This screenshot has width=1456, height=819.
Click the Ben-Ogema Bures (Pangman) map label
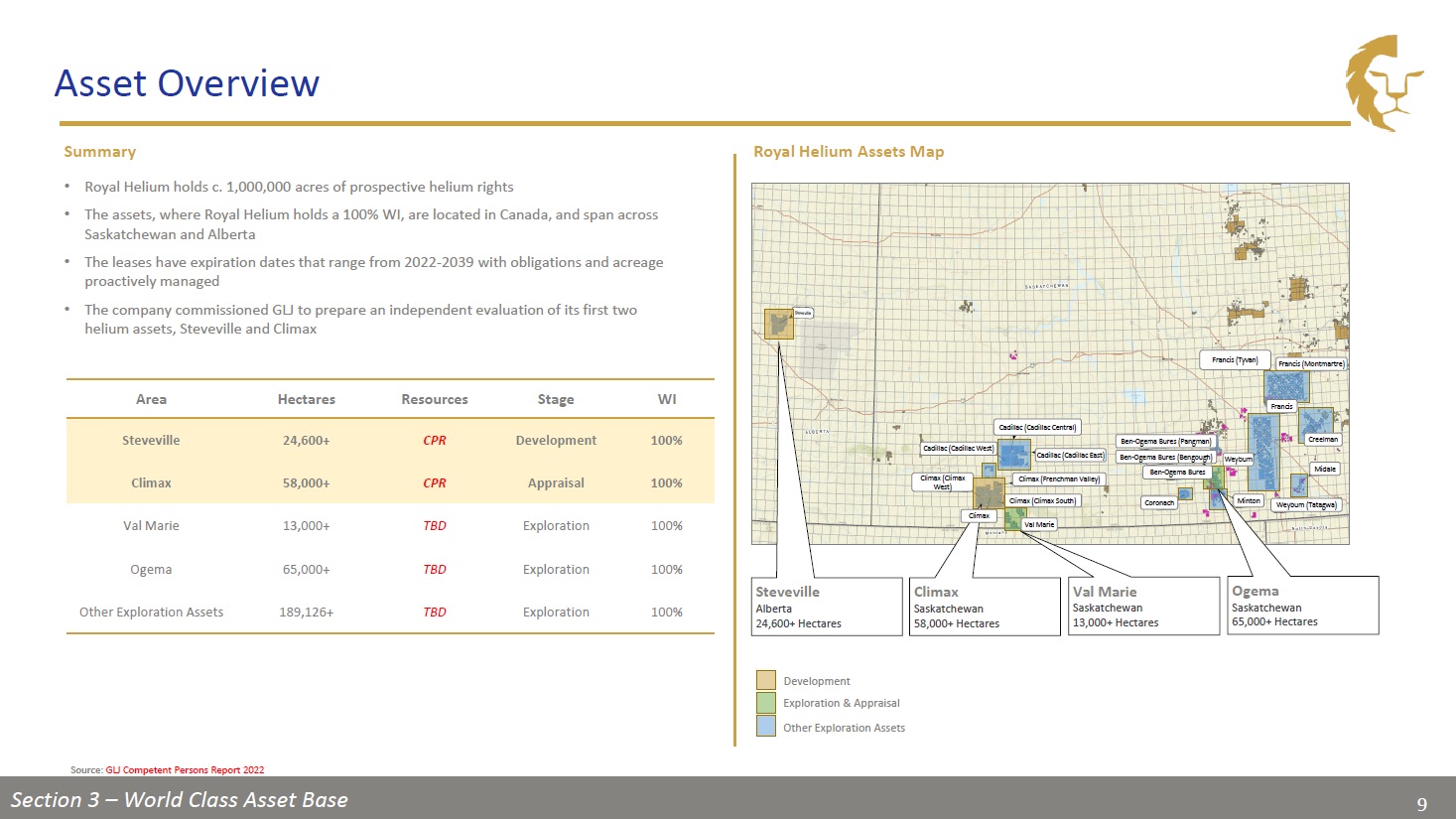click(x=1165, y=441)
